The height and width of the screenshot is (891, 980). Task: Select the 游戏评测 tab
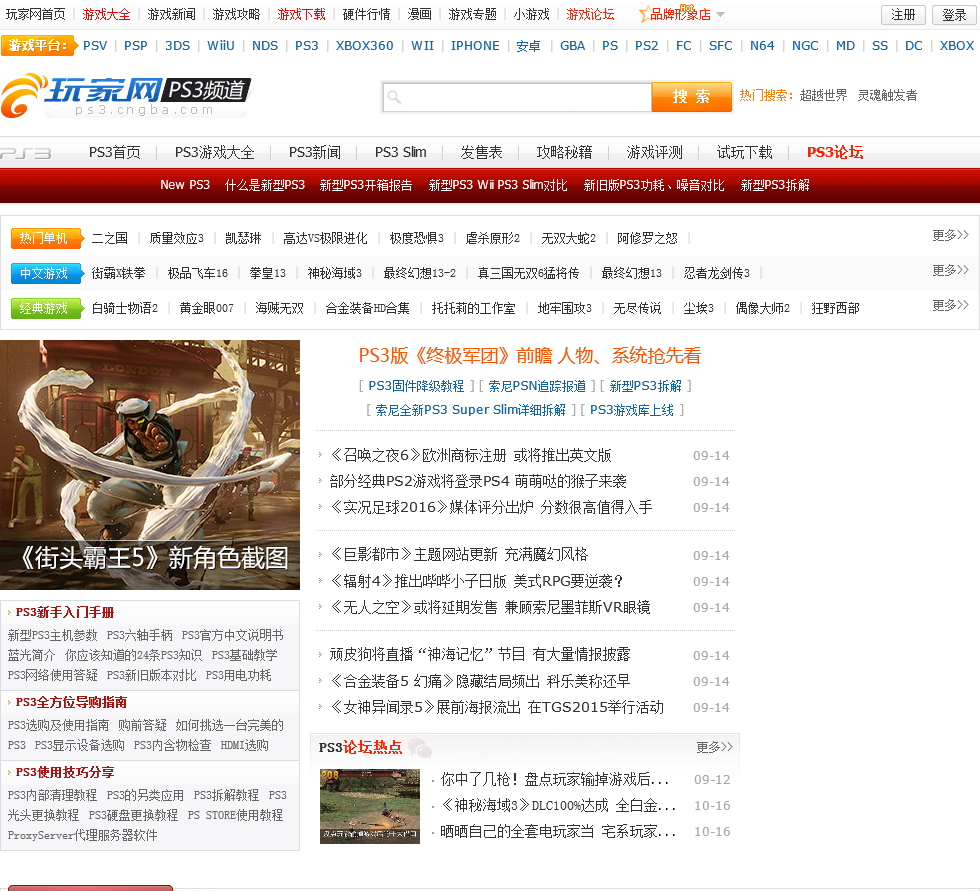[654, 152]
